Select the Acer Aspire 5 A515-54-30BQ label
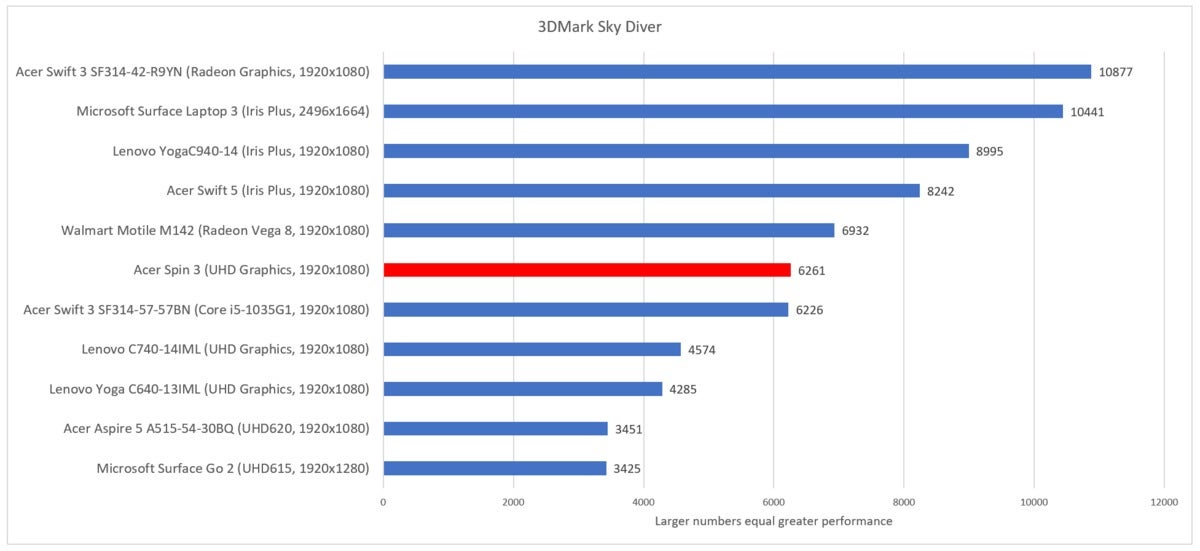 (x=217, y=428)
